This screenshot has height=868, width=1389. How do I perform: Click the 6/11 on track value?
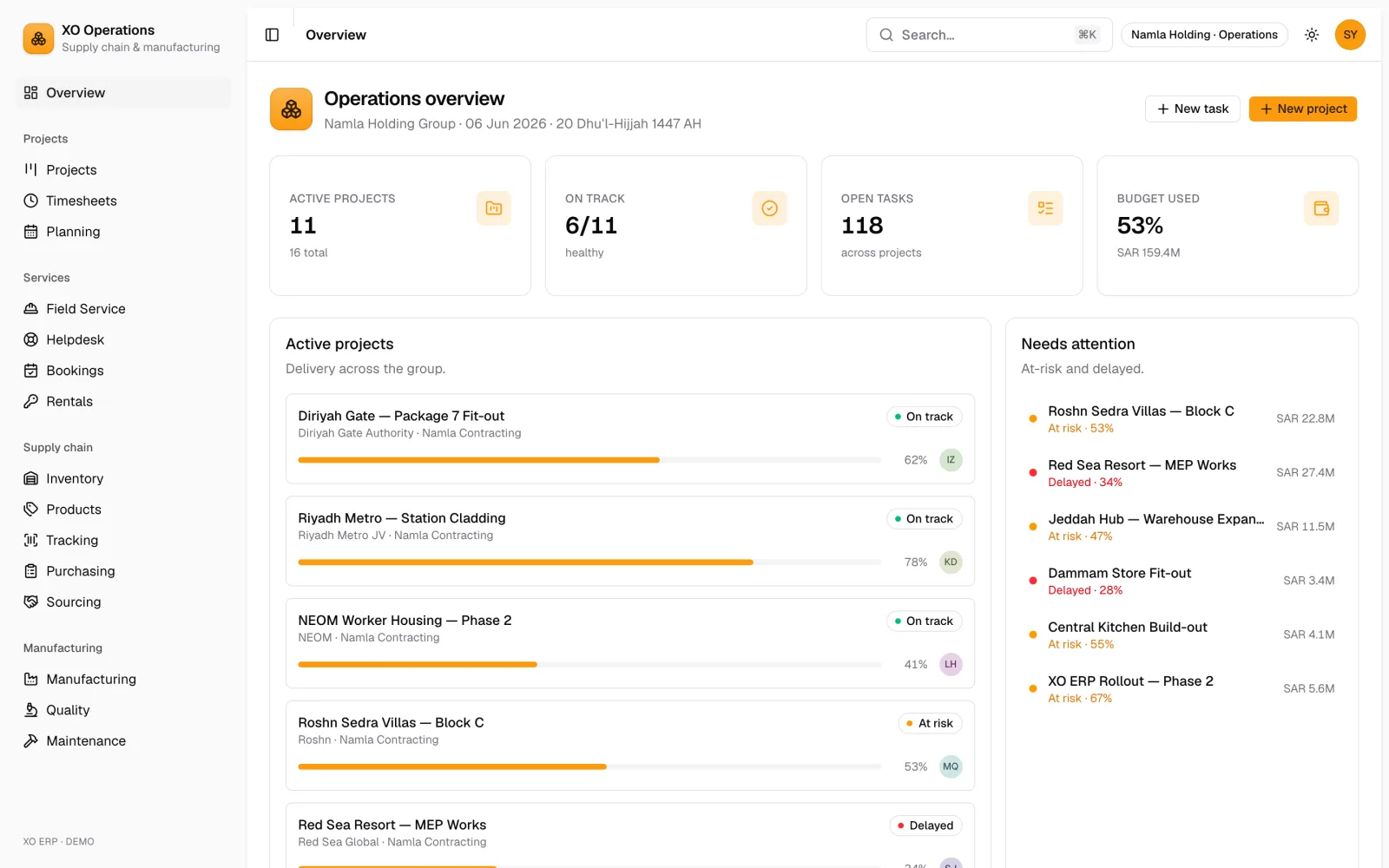591,226
